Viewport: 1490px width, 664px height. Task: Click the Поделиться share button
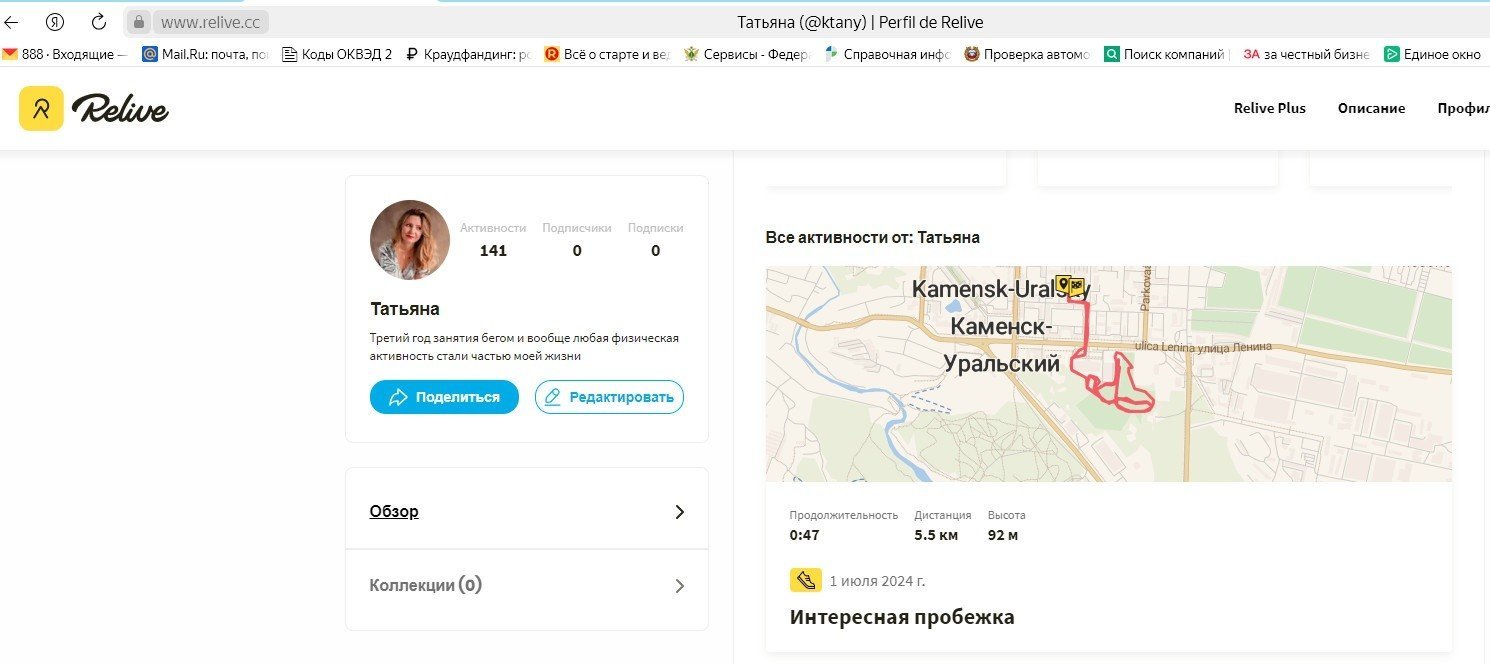(x=444, y=397)
